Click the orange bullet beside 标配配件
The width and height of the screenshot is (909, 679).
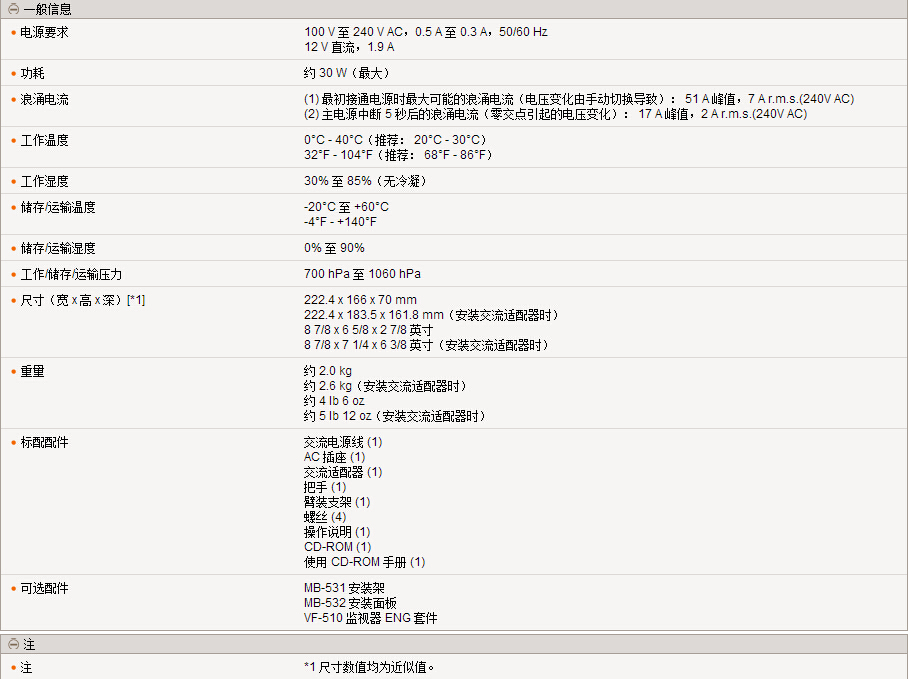pos(14,442)
